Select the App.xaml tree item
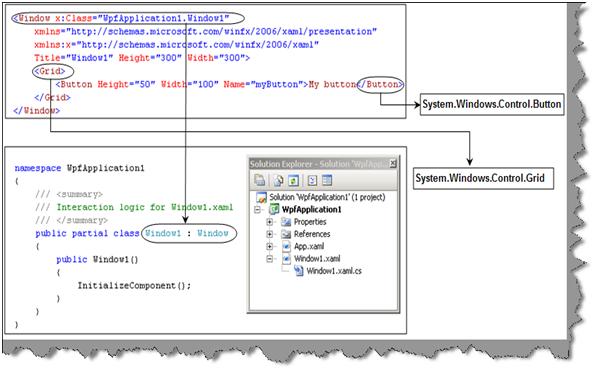 [x=309, y=247]
